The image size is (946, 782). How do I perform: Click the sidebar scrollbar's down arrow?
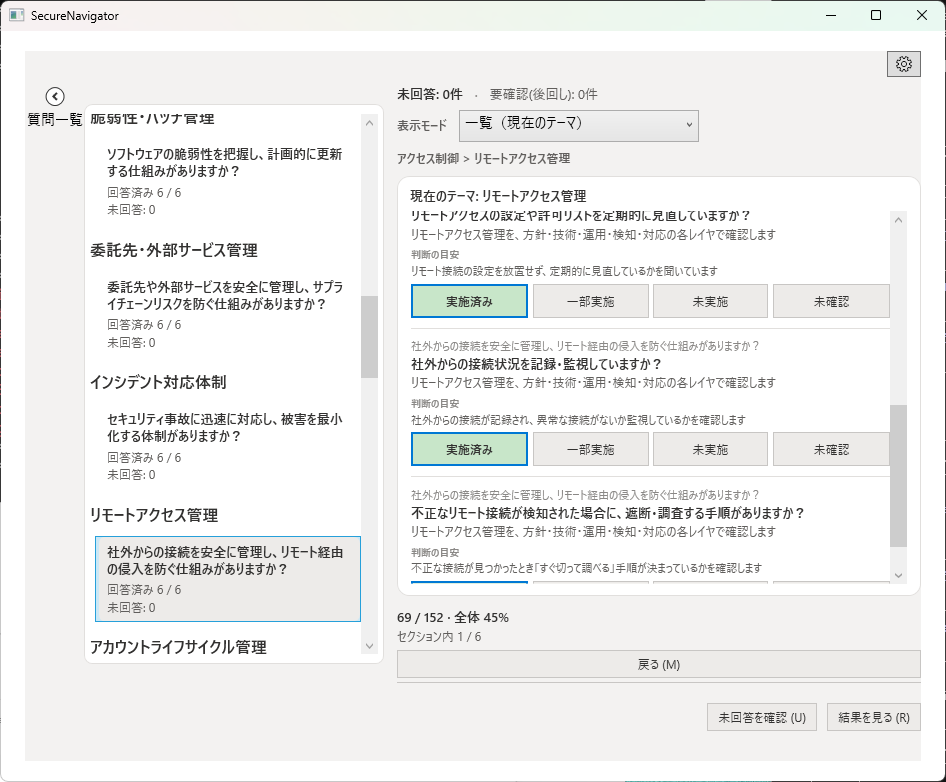point(369,646)
